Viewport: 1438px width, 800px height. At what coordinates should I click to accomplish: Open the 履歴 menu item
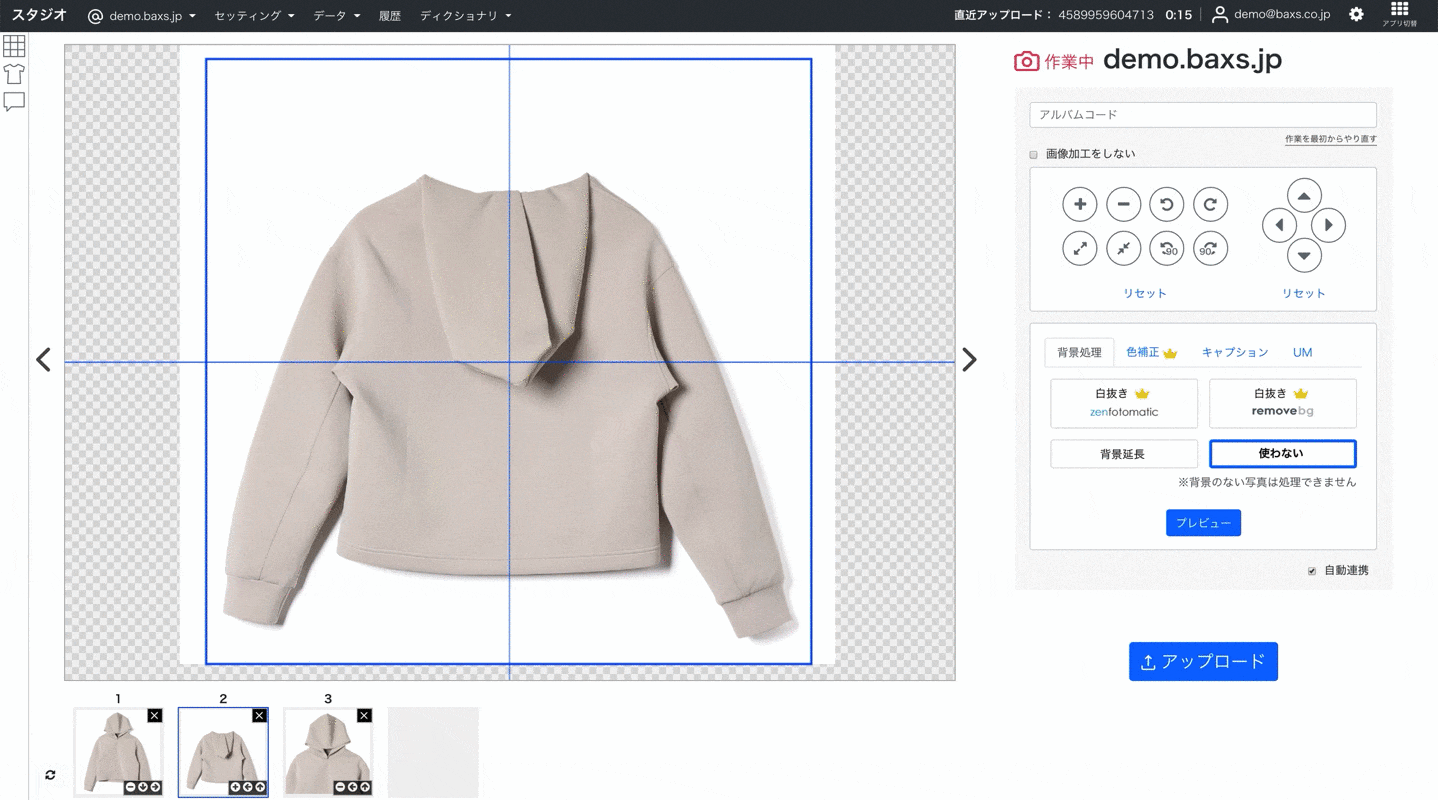click(x=390, y=16)
